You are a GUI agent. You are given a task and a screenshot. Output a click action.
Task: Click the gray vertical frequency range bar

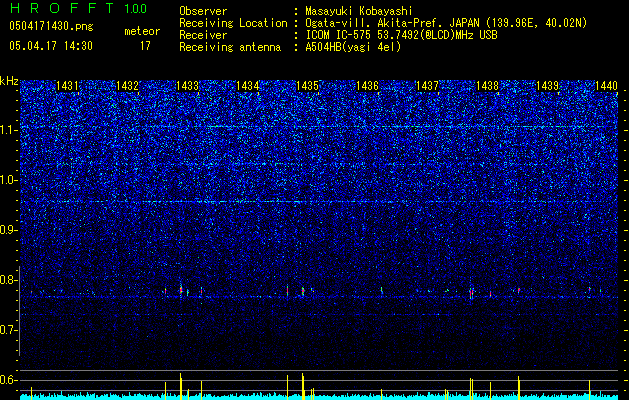20,311
